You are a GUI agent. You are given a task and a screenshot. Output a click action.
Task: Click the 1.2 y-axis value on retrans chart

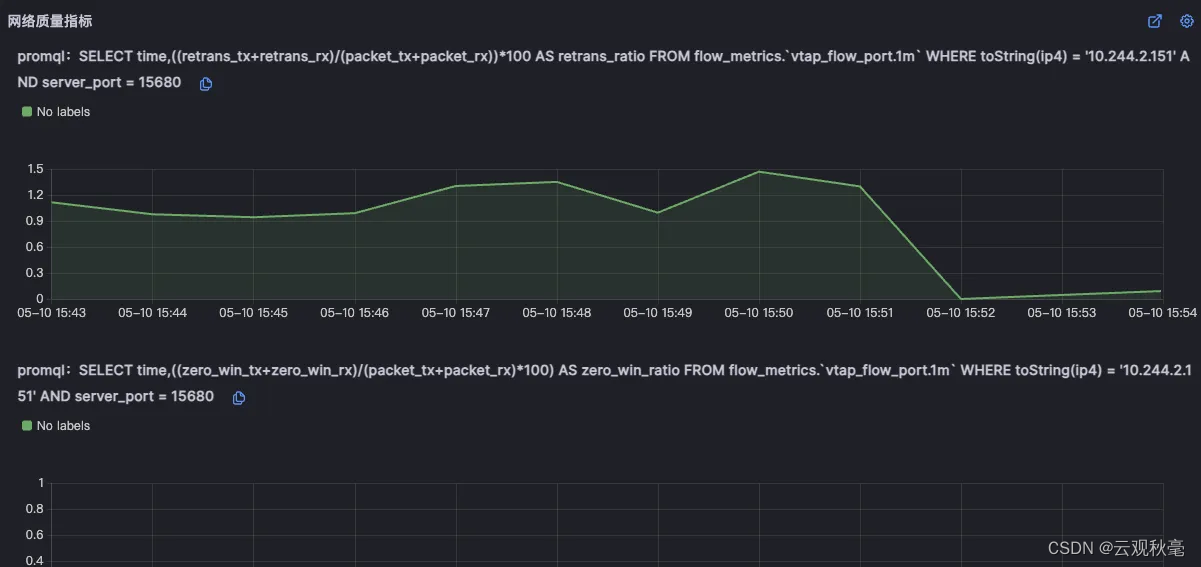click(36, 195)
